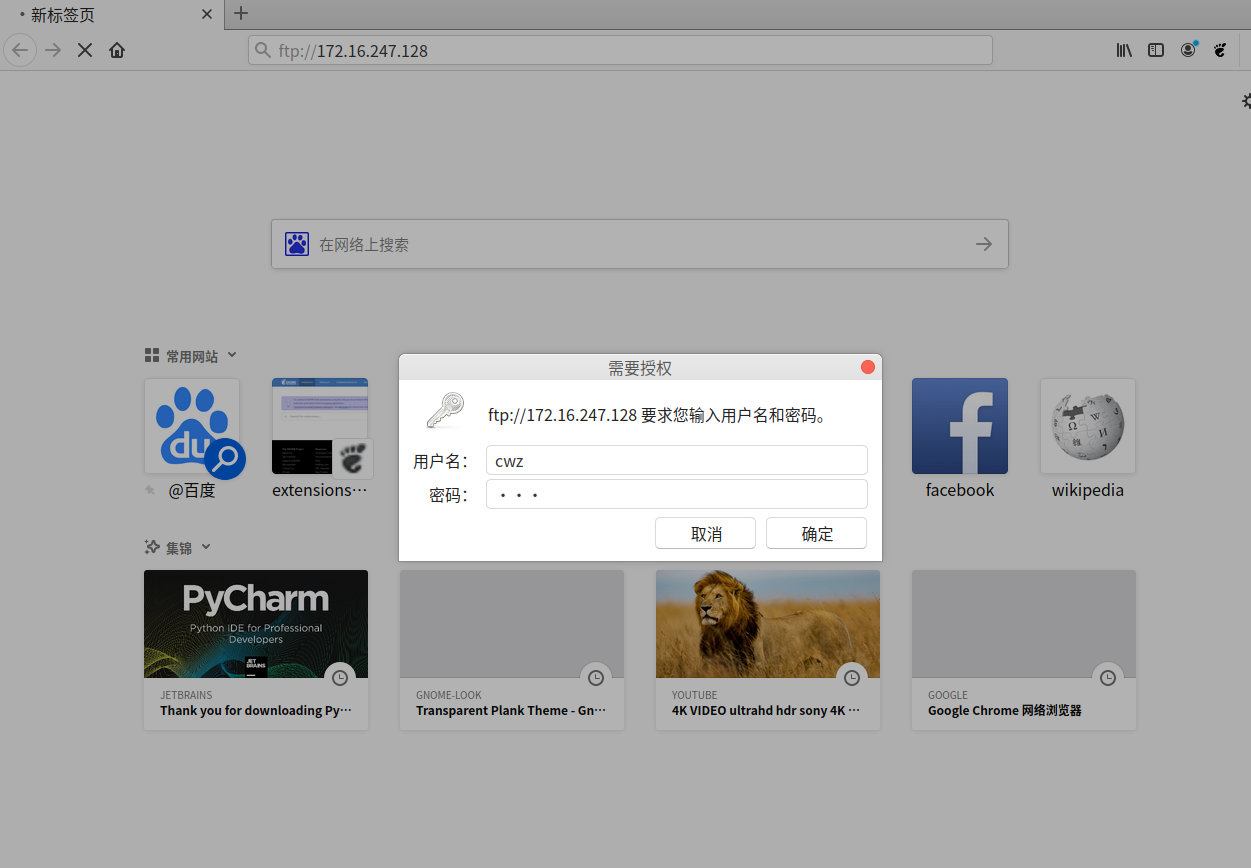Click the 用户名 input field
The image size is (1251, 868).
676,460
